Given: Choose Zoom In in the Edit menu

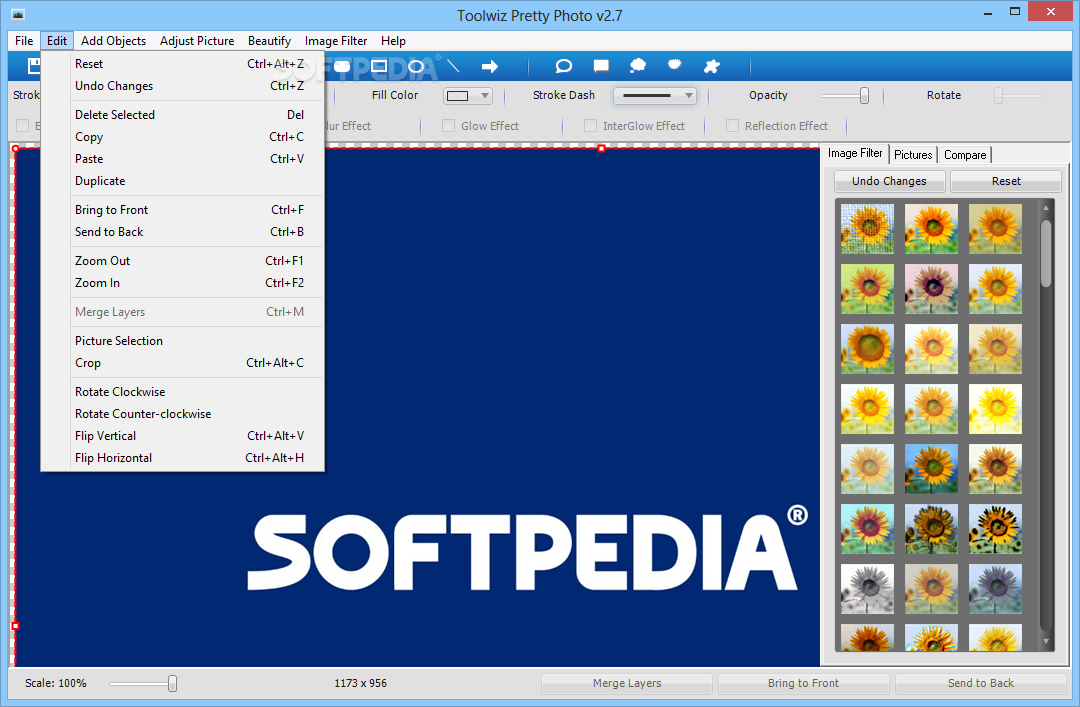Looking at the screenshot, I should tap(183, 283).
